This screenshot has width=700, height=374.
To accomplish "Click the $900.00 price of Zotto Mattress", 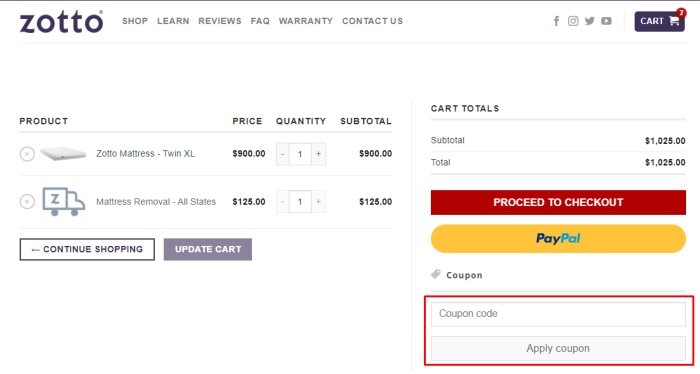I will coord(249,154).
